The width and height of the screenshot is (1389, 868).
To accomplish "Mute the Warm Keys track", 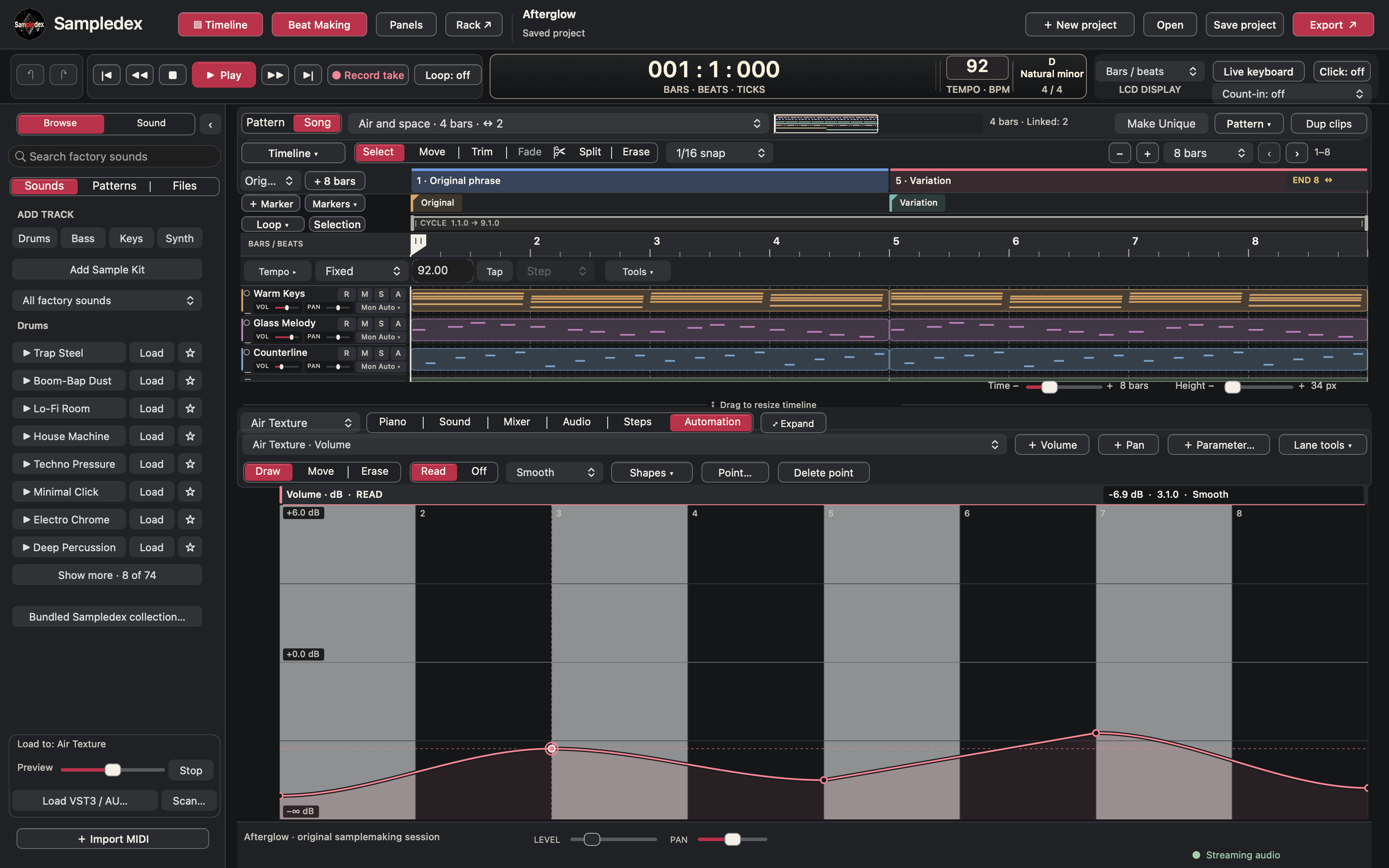I will tap(365, 294).
